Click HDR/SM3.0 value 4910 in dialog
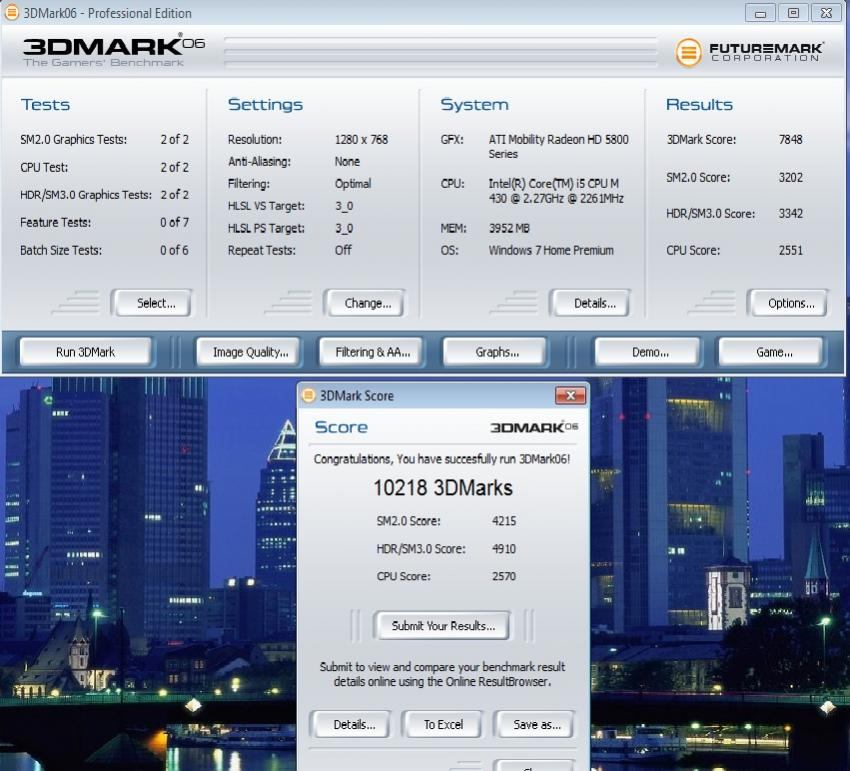The image size is (850, 771). coord(504,549)
